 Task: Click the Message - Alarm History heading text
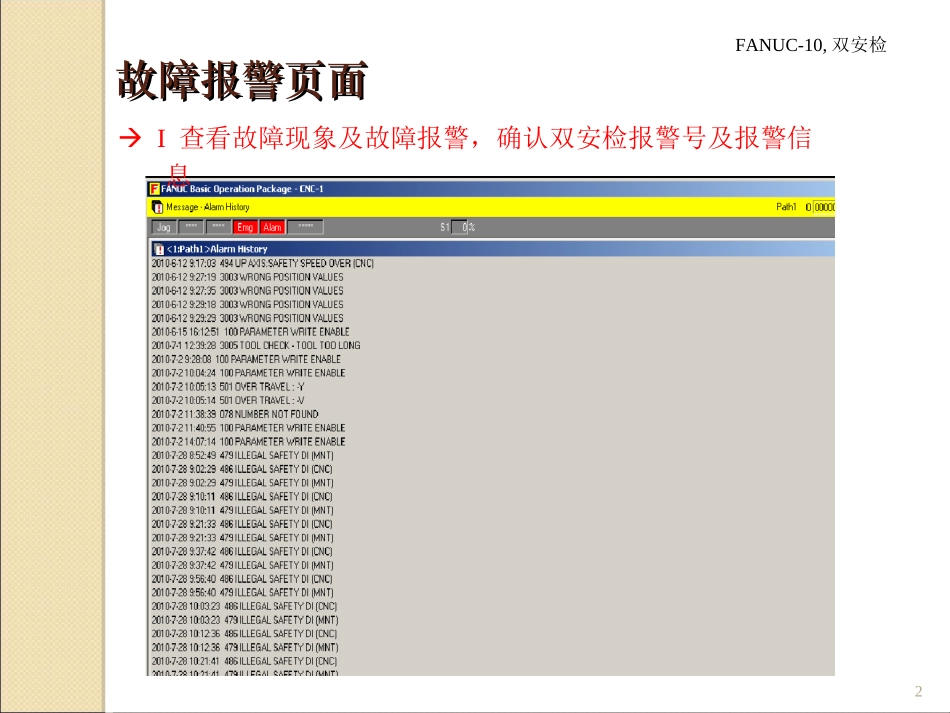pos(208,207)
